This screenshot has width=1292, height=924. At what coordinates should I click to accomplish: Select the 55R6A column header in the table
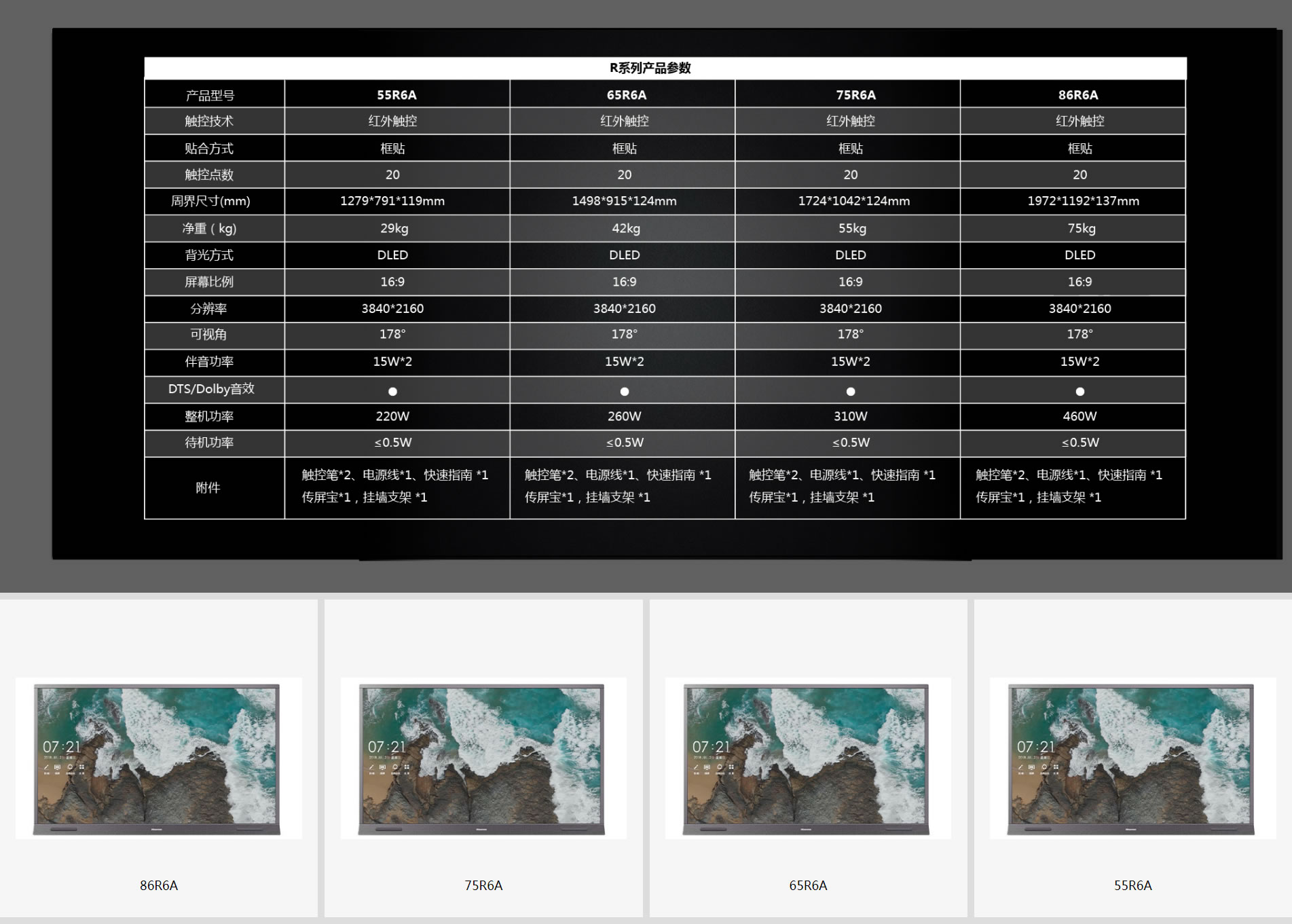point(396,95)
